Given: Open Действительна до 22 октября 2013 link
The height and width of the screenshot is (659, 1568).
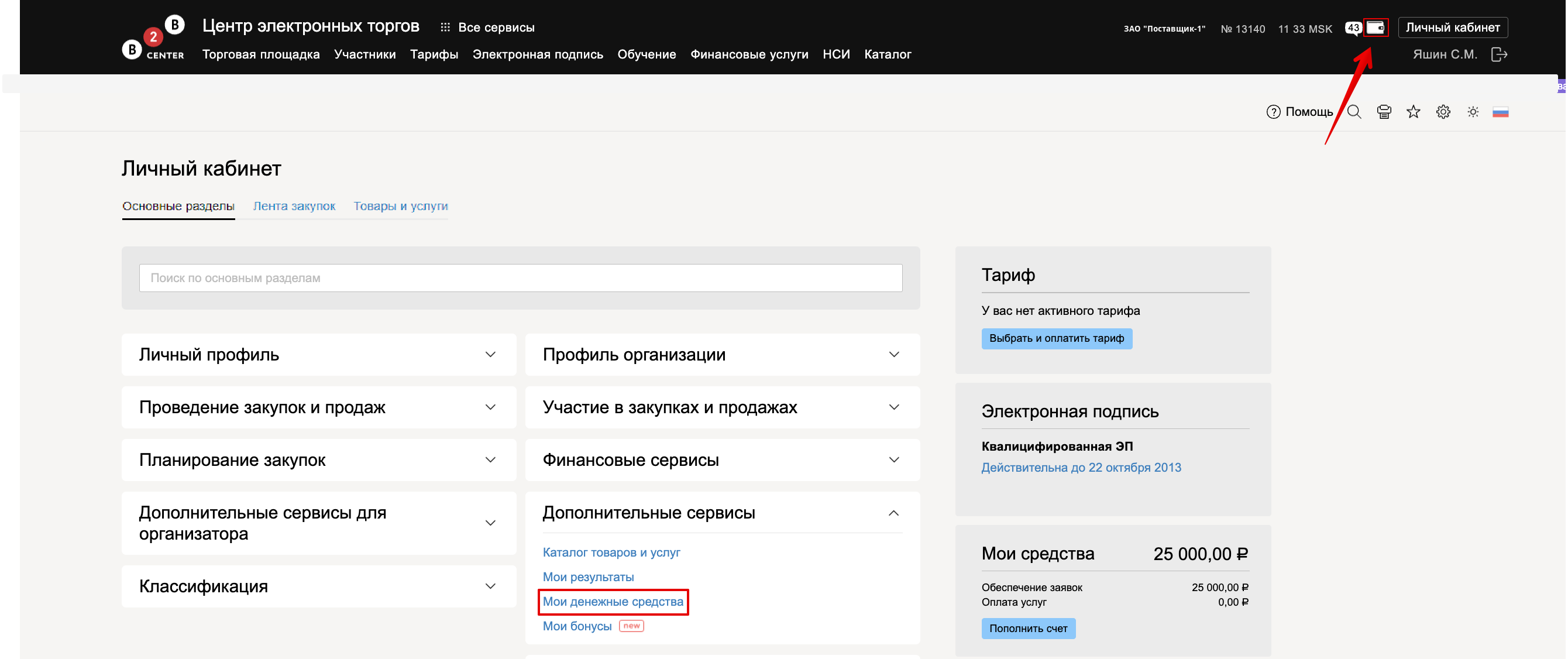Looking at the screenshot, I should (1081, 468).
